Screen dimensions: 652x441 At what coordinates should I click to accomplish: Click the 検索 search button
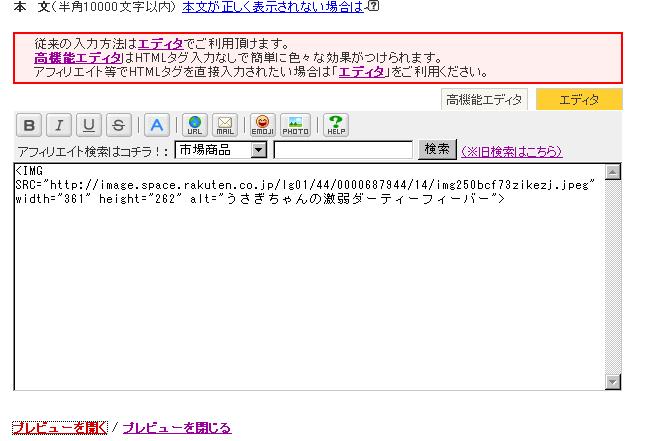click(437, 149)
